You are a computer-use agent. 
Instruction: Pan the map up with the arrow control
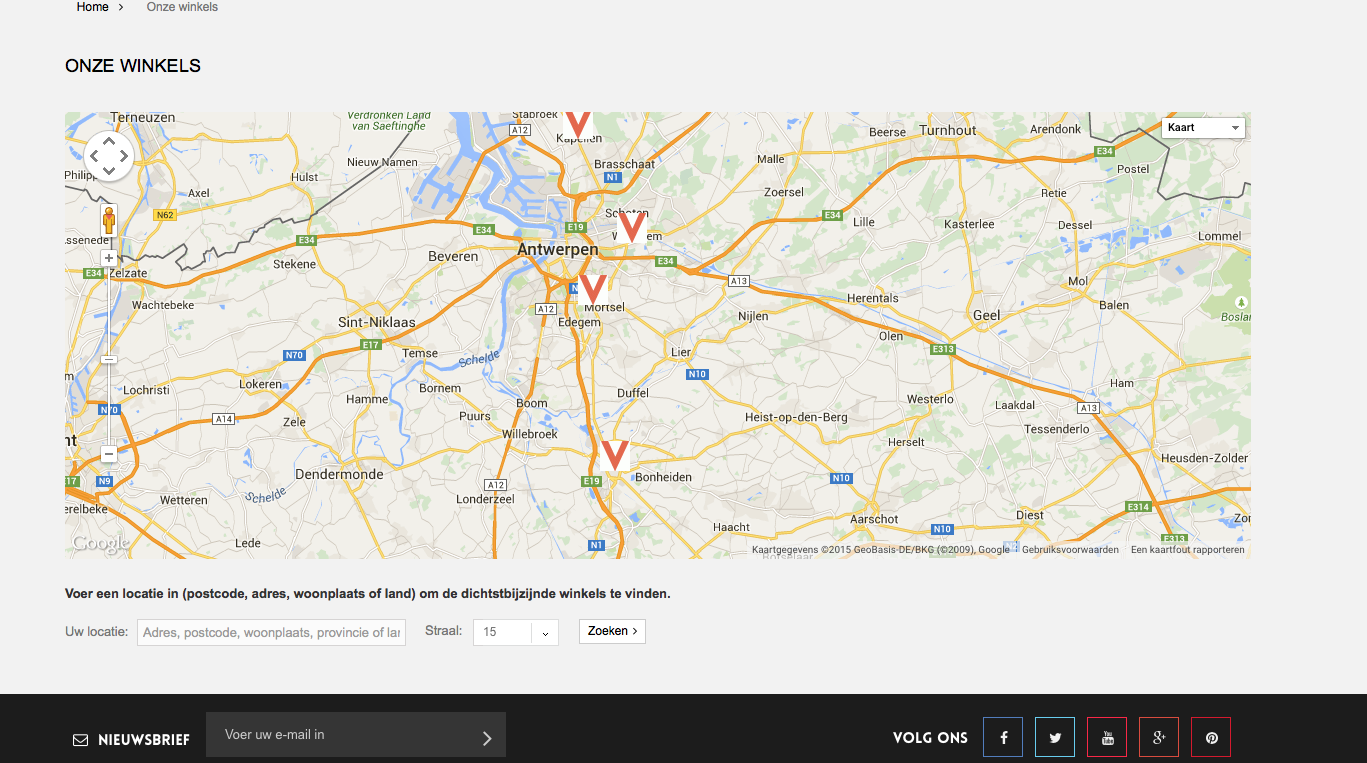109,141
